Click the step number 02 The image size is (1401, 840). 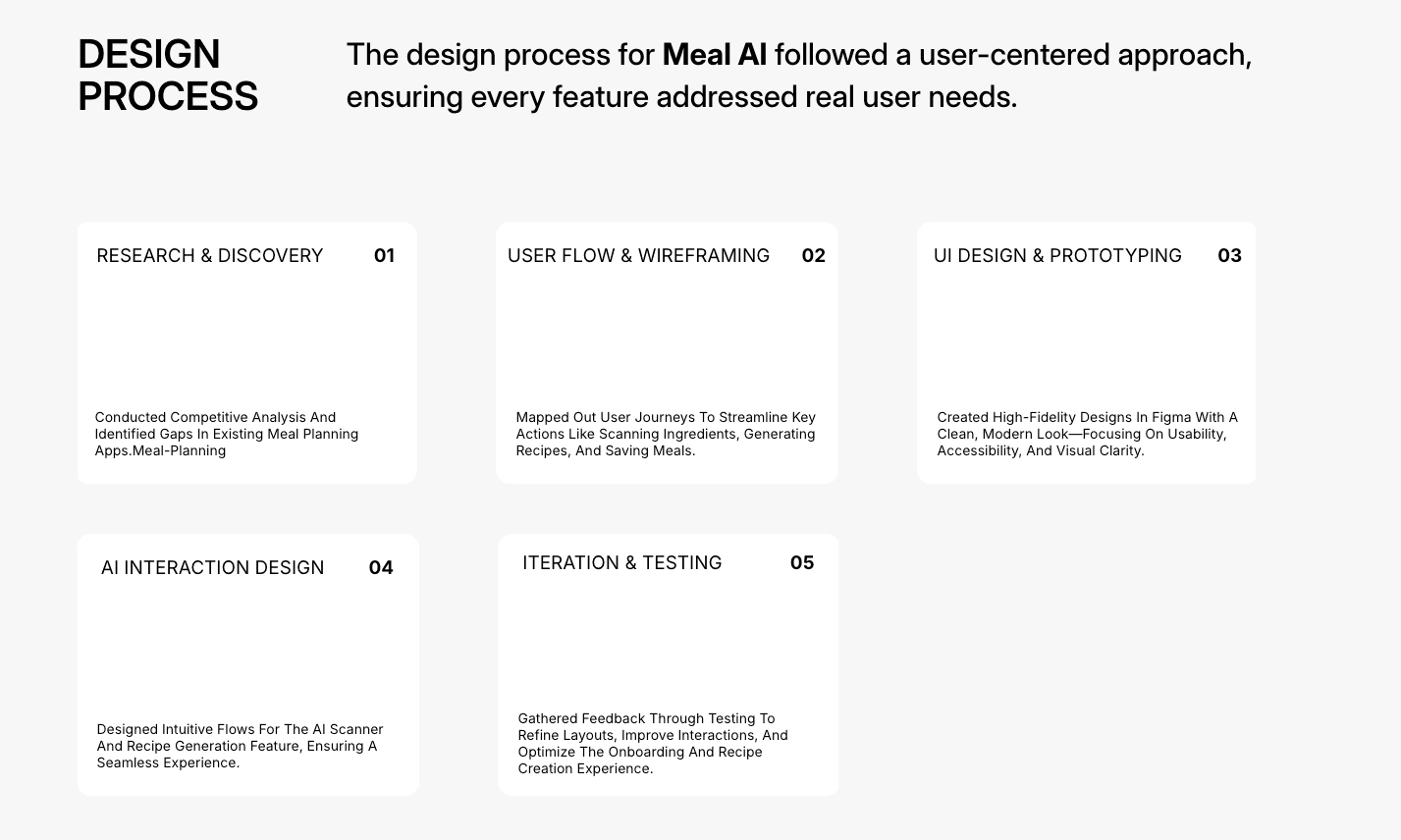(813, 256)
